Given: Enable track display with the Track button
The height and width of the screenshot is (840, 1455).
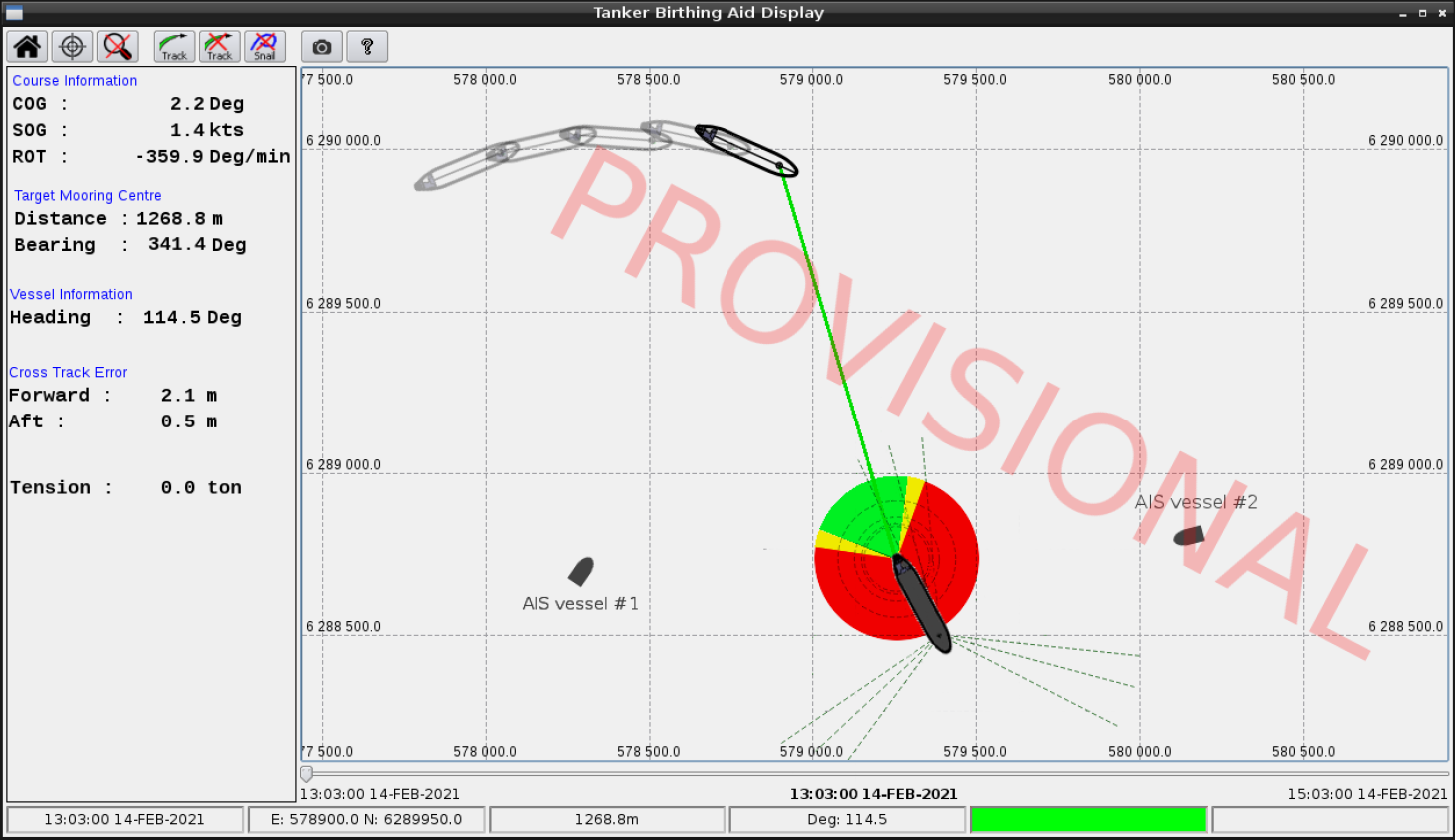Looking at the screenshot, I should [173, 46].
